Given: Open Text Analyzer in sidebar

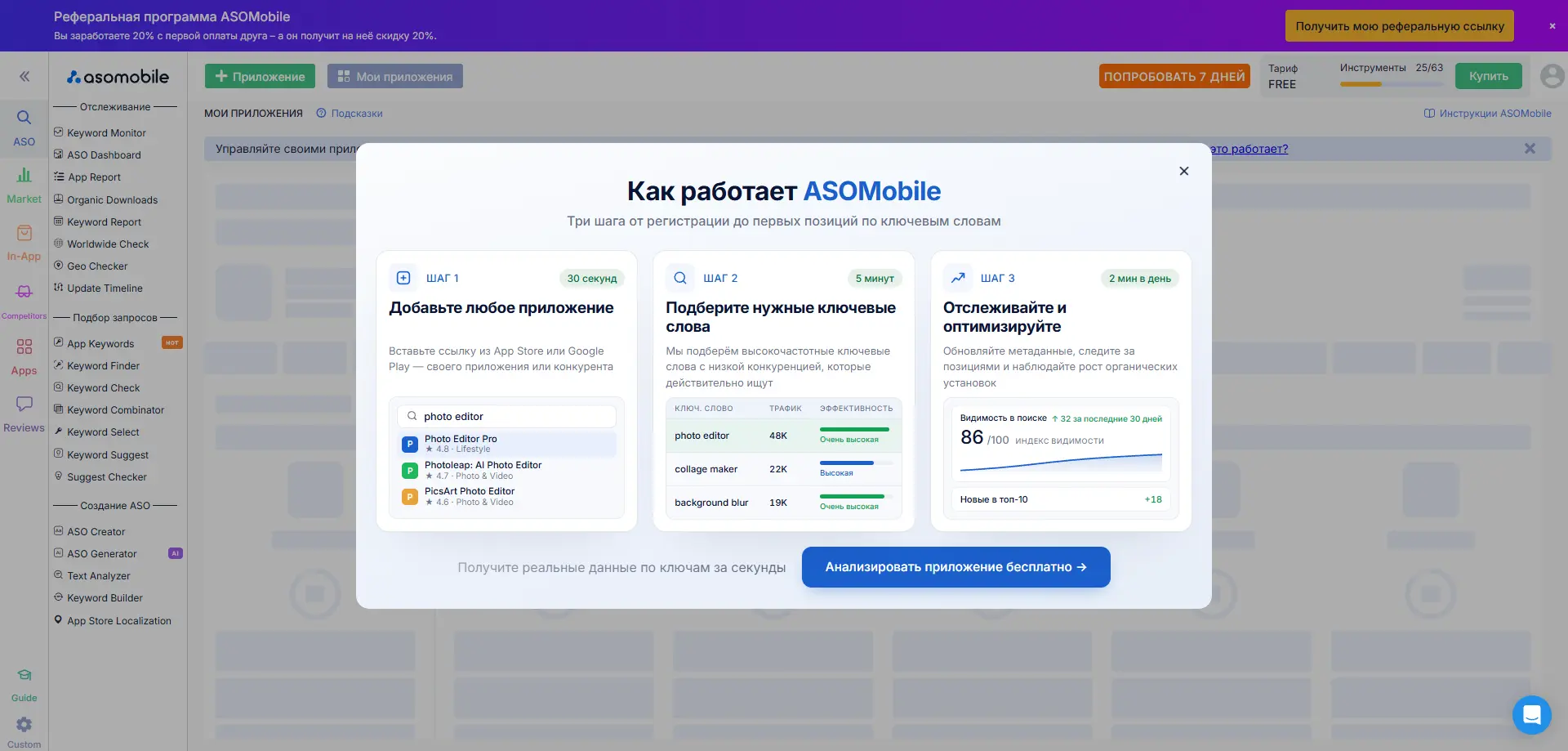Looking at the screenshot, I should coord(98,575).
